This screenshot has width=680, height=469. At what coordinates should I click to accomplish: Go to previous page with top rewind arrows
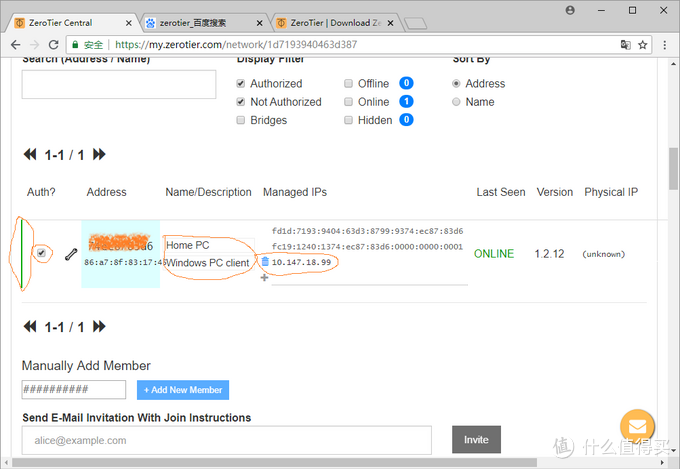coord(30,154)
